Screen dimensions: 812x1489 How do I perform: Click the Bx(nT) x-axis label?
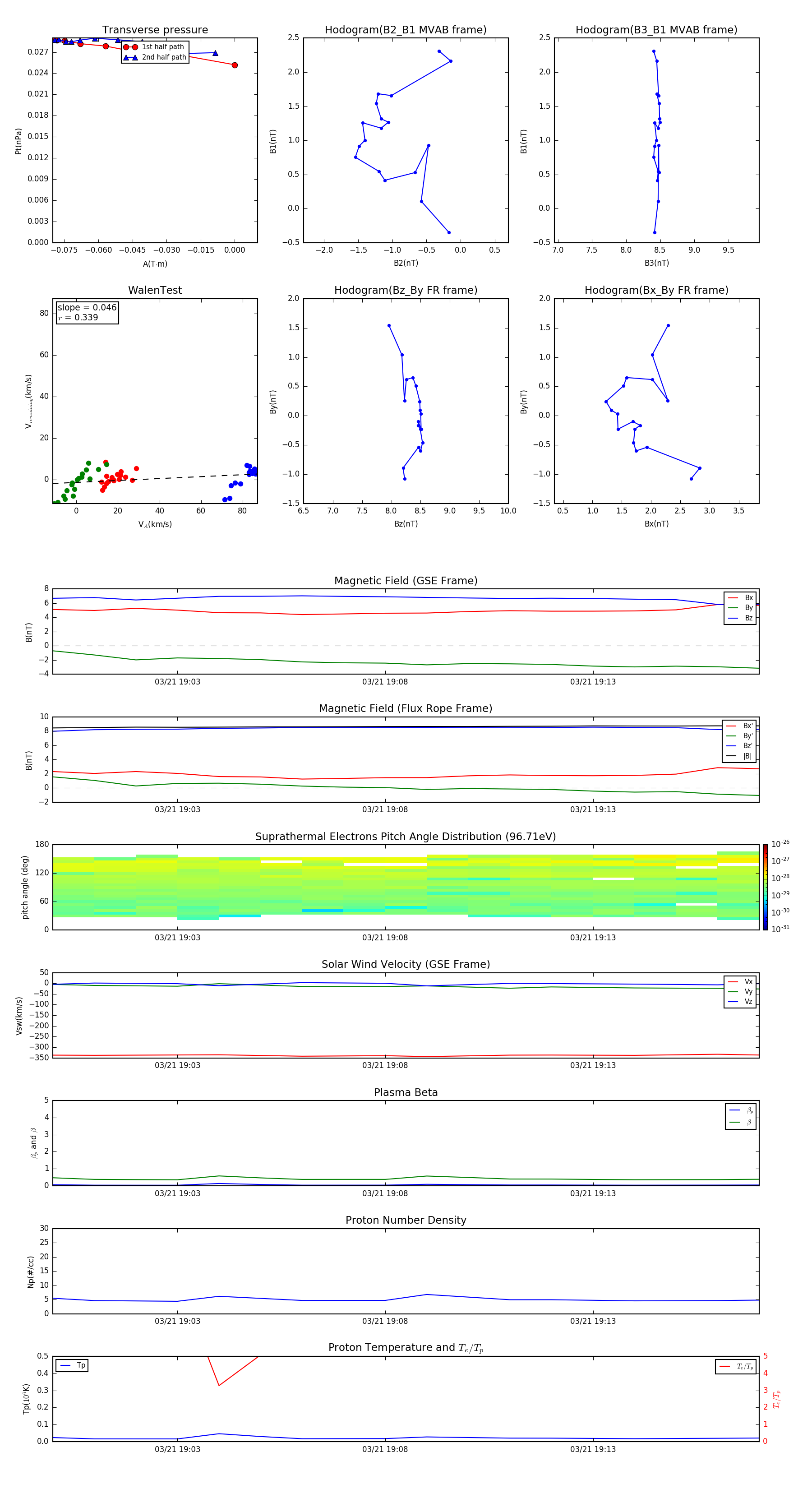pos(656,524)
